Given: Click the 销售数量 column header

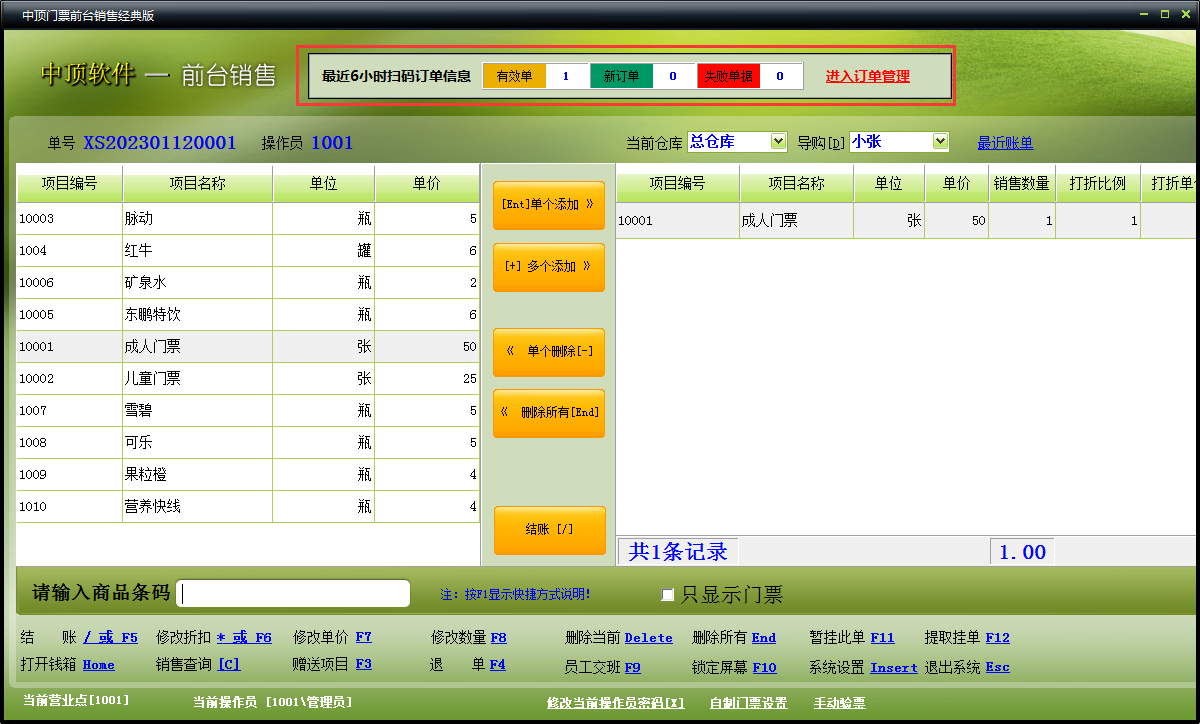Looking at the screenshot, I should [1022, 184].
